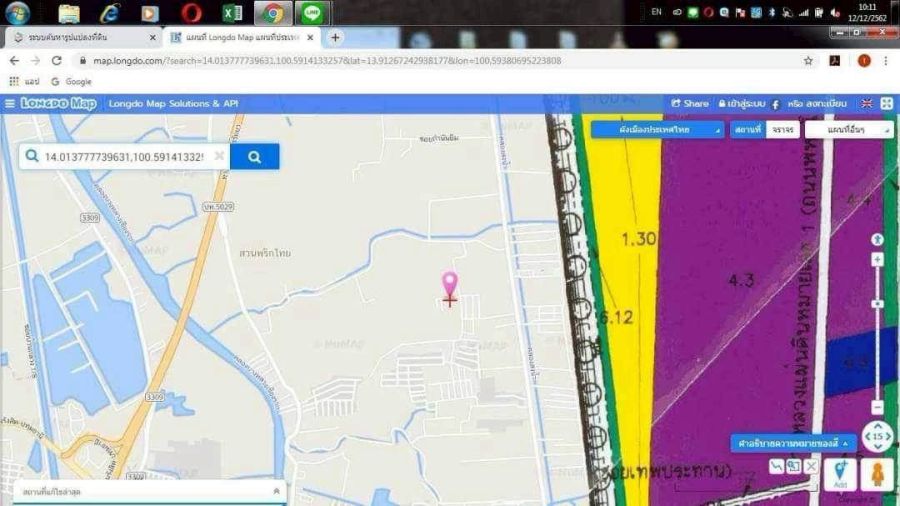Click the lock login link
Viewport: 900px width, 506px height.
pyautogui.click(x=742, y=104)
